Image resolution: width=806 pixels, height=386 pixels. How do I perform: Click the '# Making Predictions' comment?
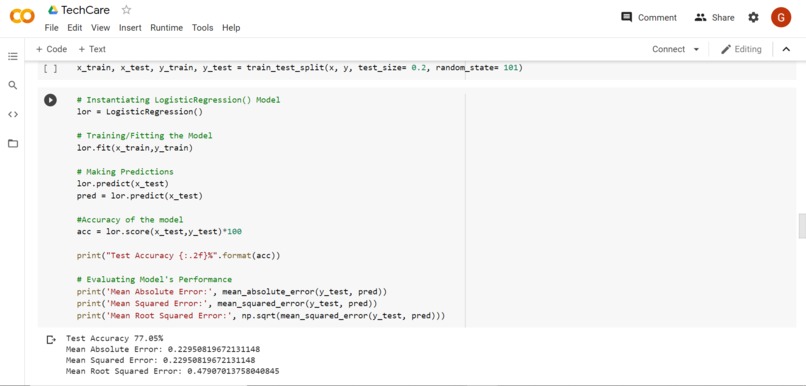(125, 172)
